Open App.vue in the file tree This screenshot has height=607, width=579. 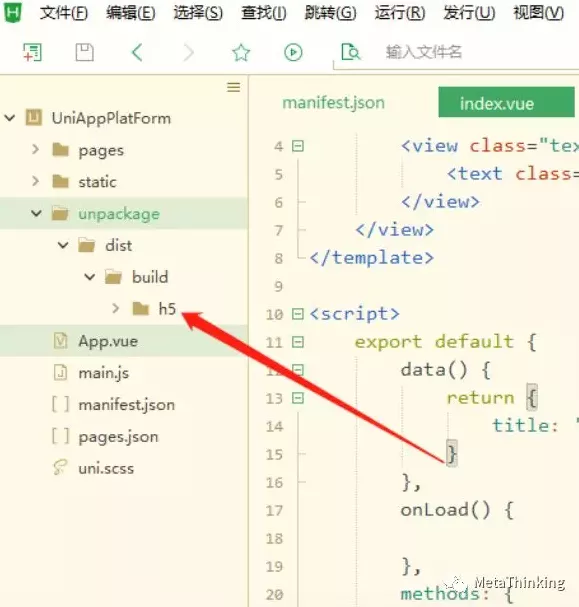pyautogui.click(x=108, y=341)
